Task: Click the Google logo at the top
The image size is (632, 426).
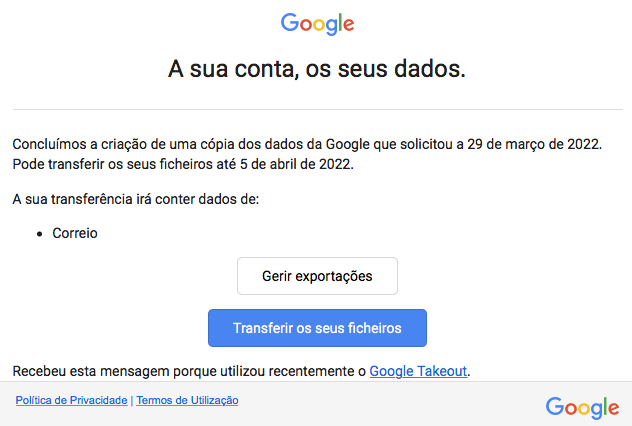Action: (317, 24)
